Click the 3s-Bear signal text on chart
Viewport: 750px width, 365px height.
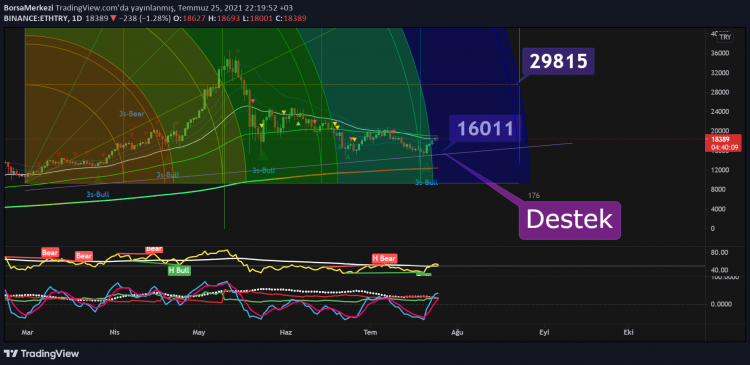132,114
